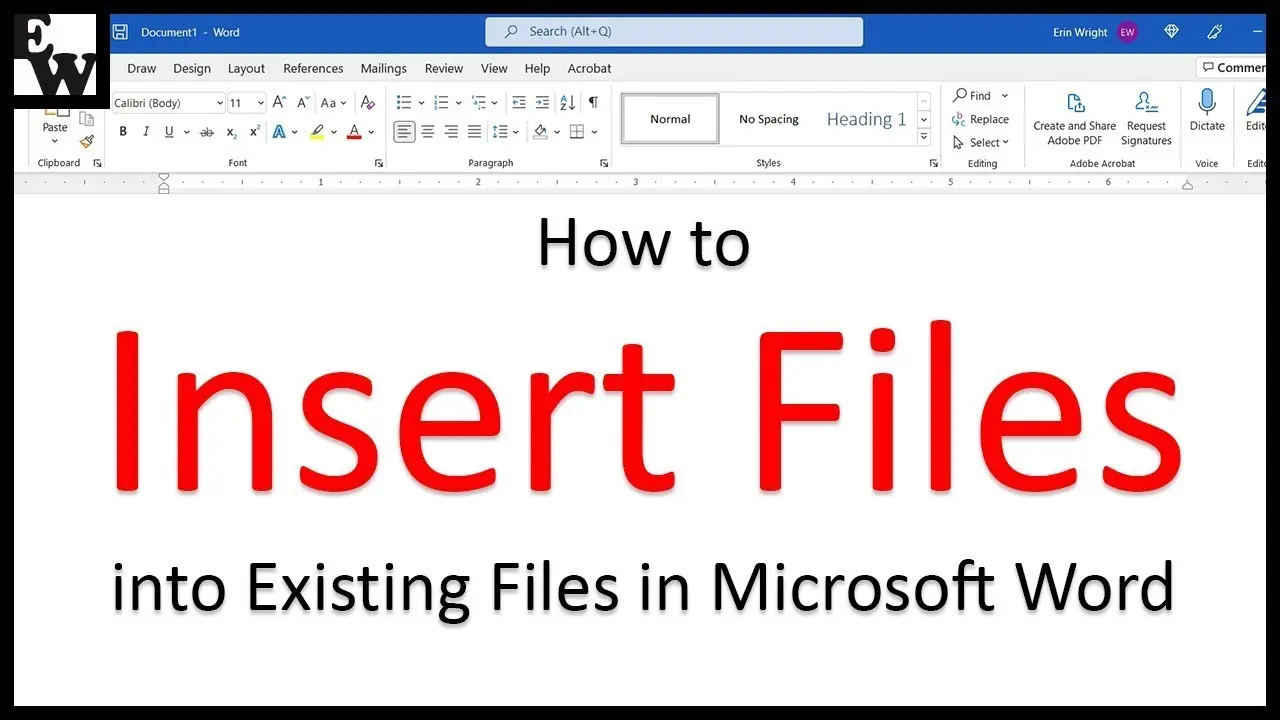Screen dimensions: 1280x720
Task: Apply the Text Effects outlined A icon
Action: pyautogui.click(x=279, y=132)
